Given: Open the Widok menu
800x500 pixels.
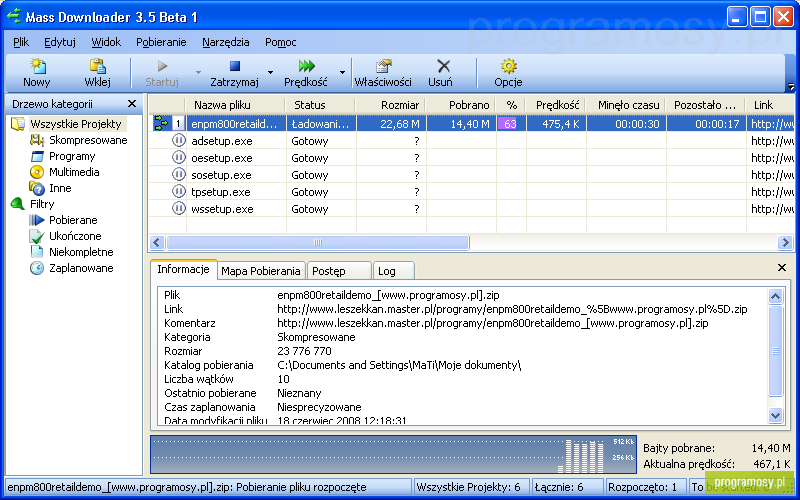Looking at the screenshot, I should click(x=106, y=42).
